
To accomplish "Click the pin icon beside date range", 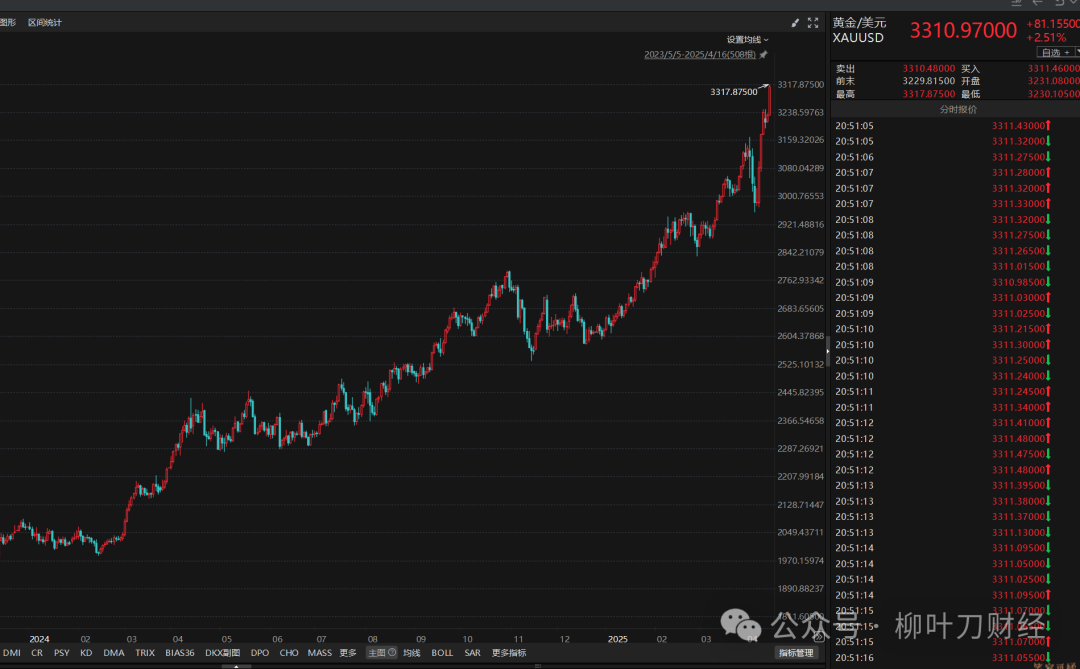I will [x=763, y=54].
